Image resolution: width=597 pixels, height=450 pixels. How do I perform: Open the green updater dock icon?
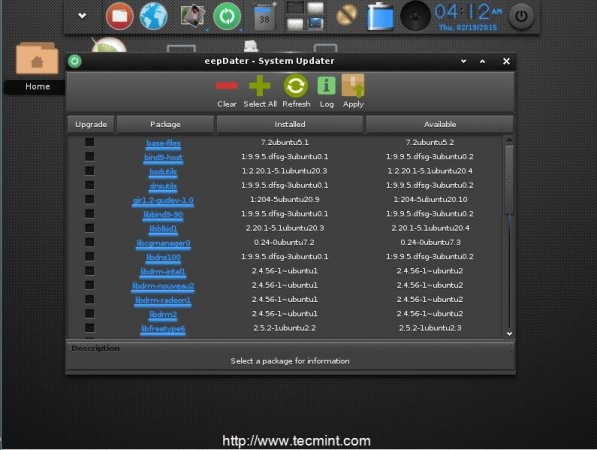[x=227, y=16]
